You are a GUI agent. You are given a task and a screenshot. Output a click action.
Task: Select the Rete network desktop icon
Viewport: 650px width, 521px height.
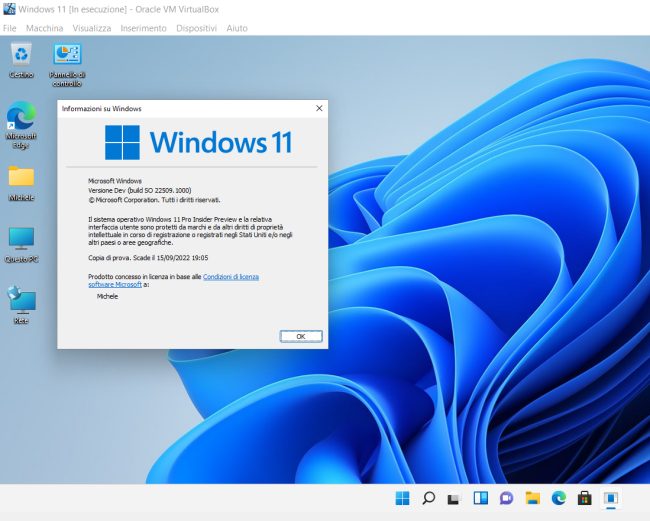(x=21, y=302)
